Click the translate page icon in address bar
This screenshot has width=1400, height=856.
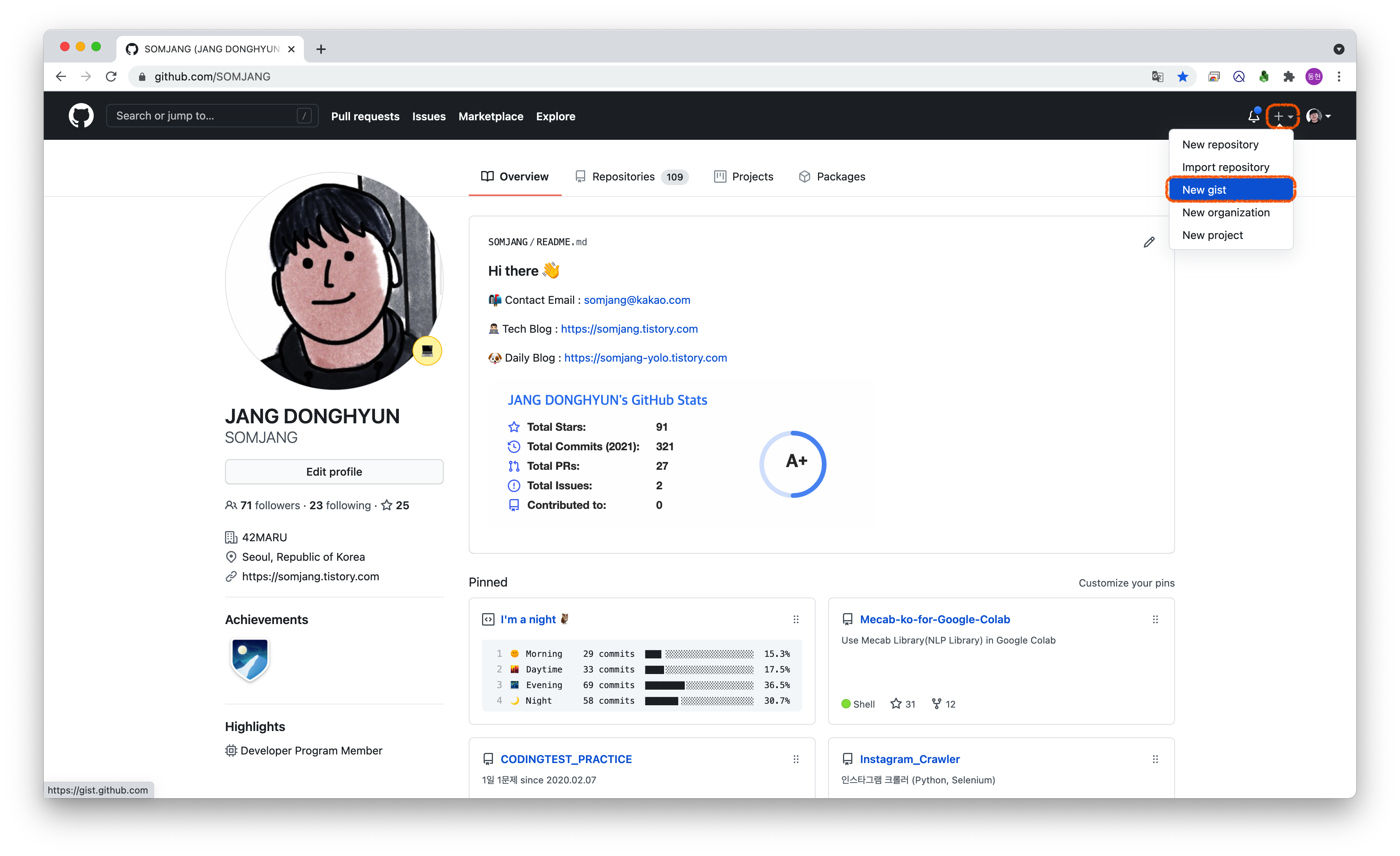1157,77
